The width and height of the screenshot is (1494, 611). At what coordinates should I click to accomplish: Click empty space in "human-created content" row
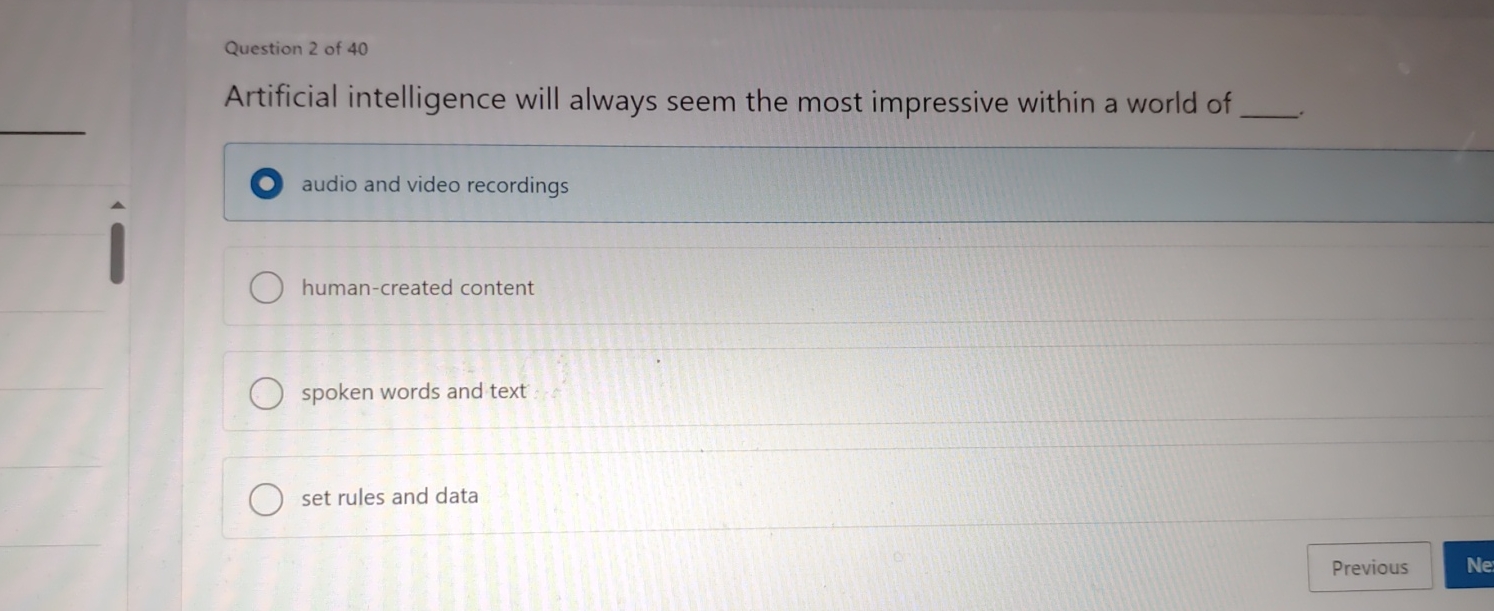click(x=1000, y=287)
